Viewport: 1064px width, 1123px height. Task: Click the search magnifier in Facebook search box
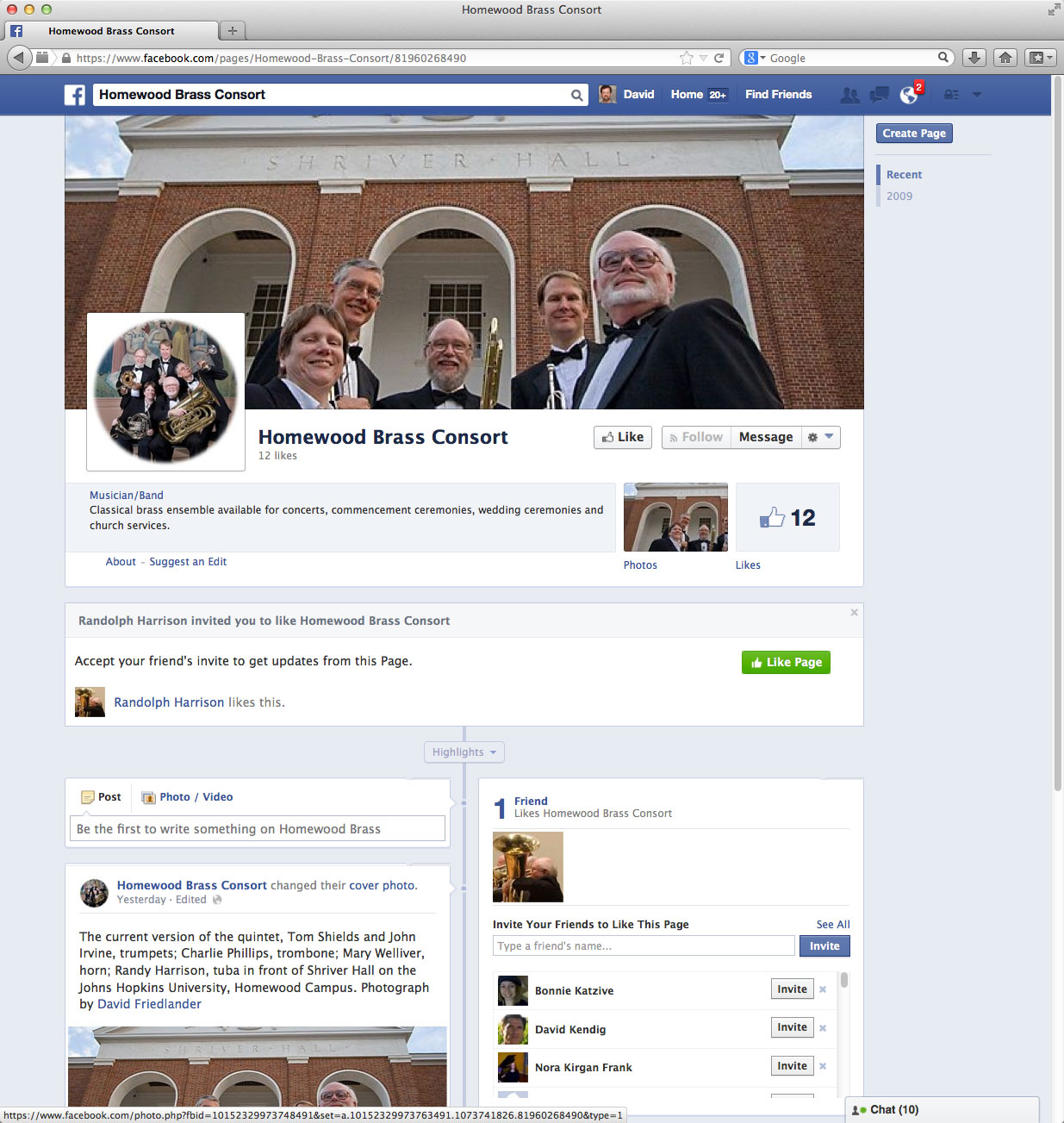577,95
